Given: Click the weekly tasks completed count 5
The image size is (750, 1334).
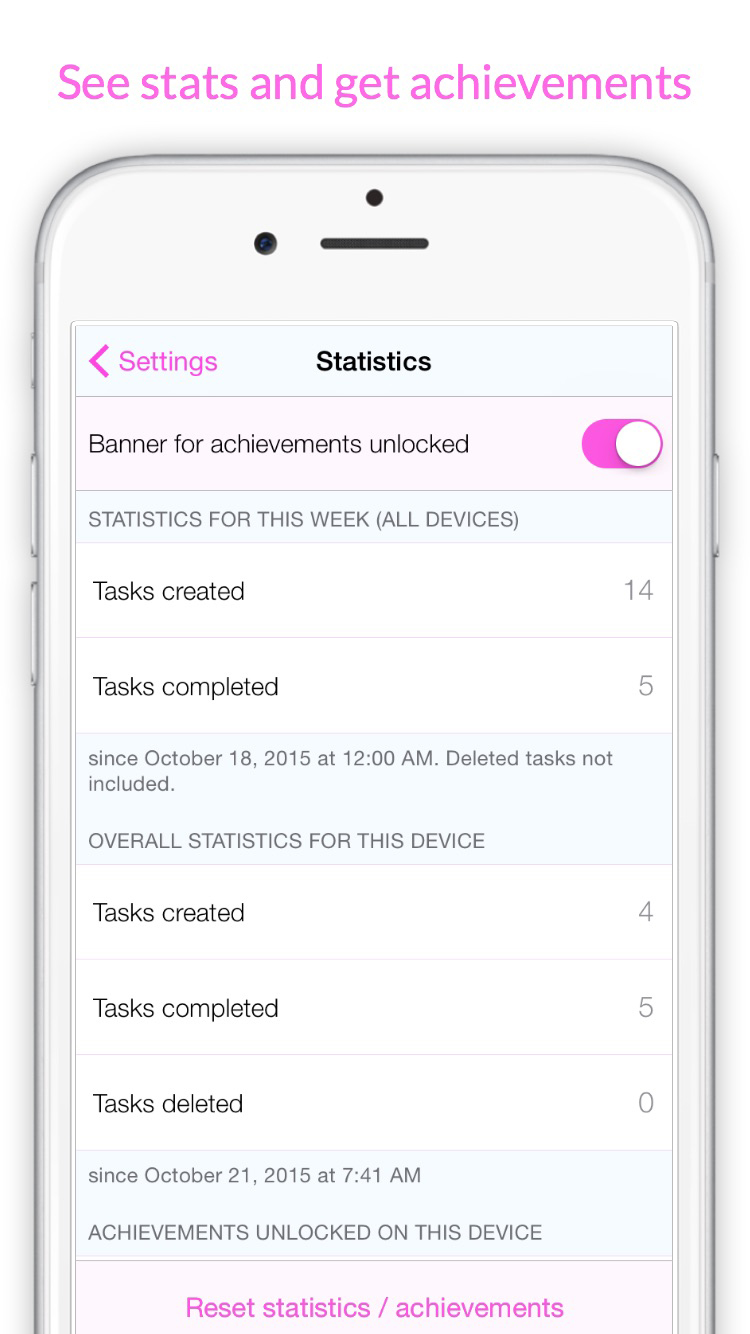Looking at the screenshot, I should [645, 686].
